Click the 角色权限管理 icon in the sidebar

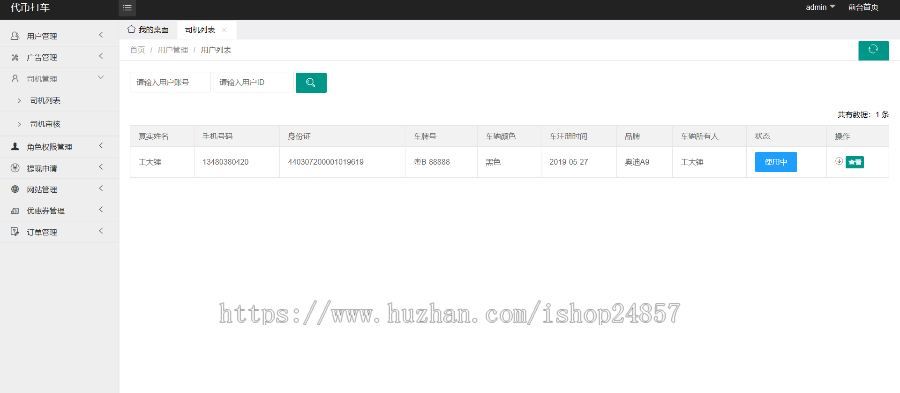[15, 146]
